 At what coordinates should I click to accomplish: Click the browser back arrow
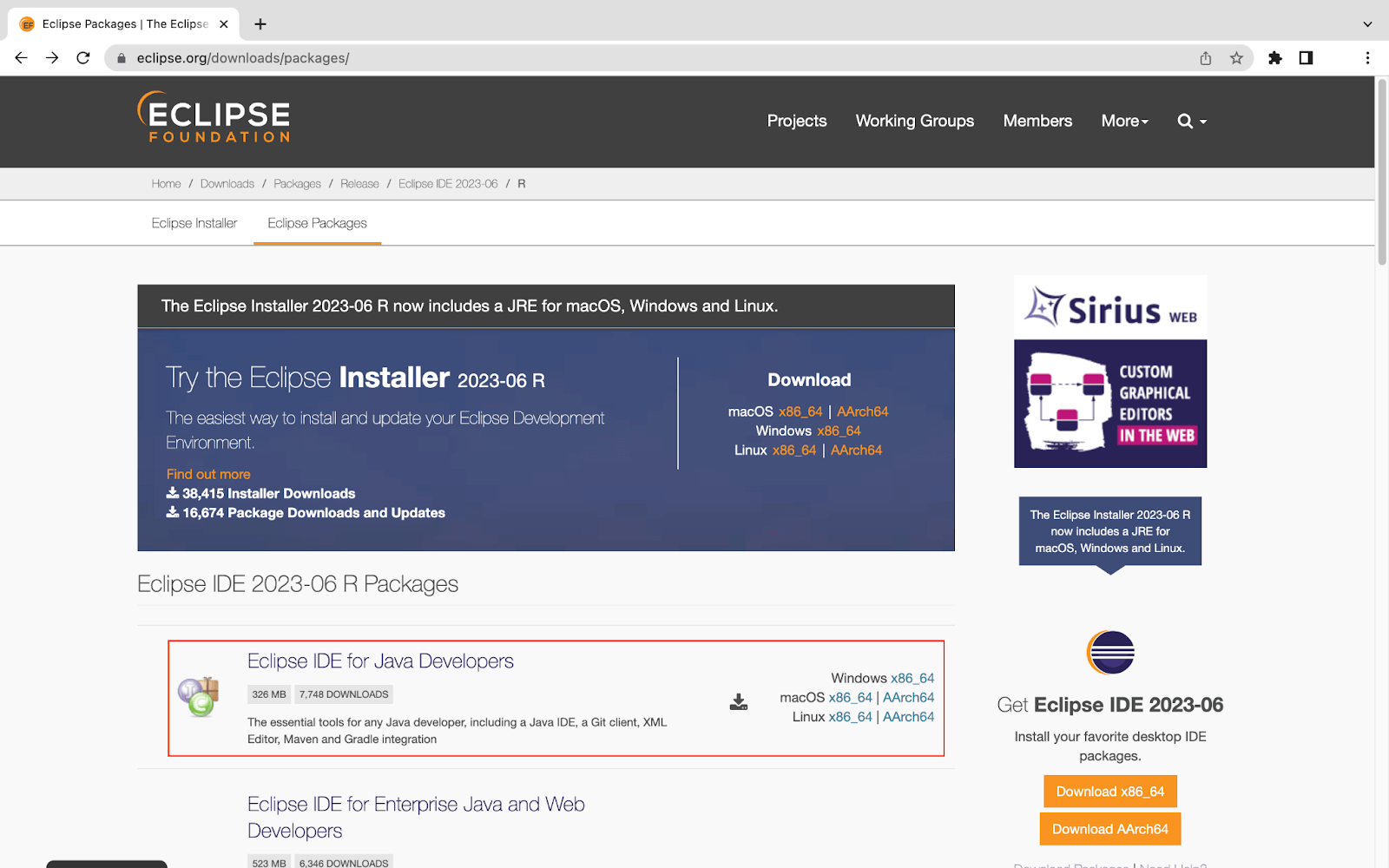click(22, 58)
